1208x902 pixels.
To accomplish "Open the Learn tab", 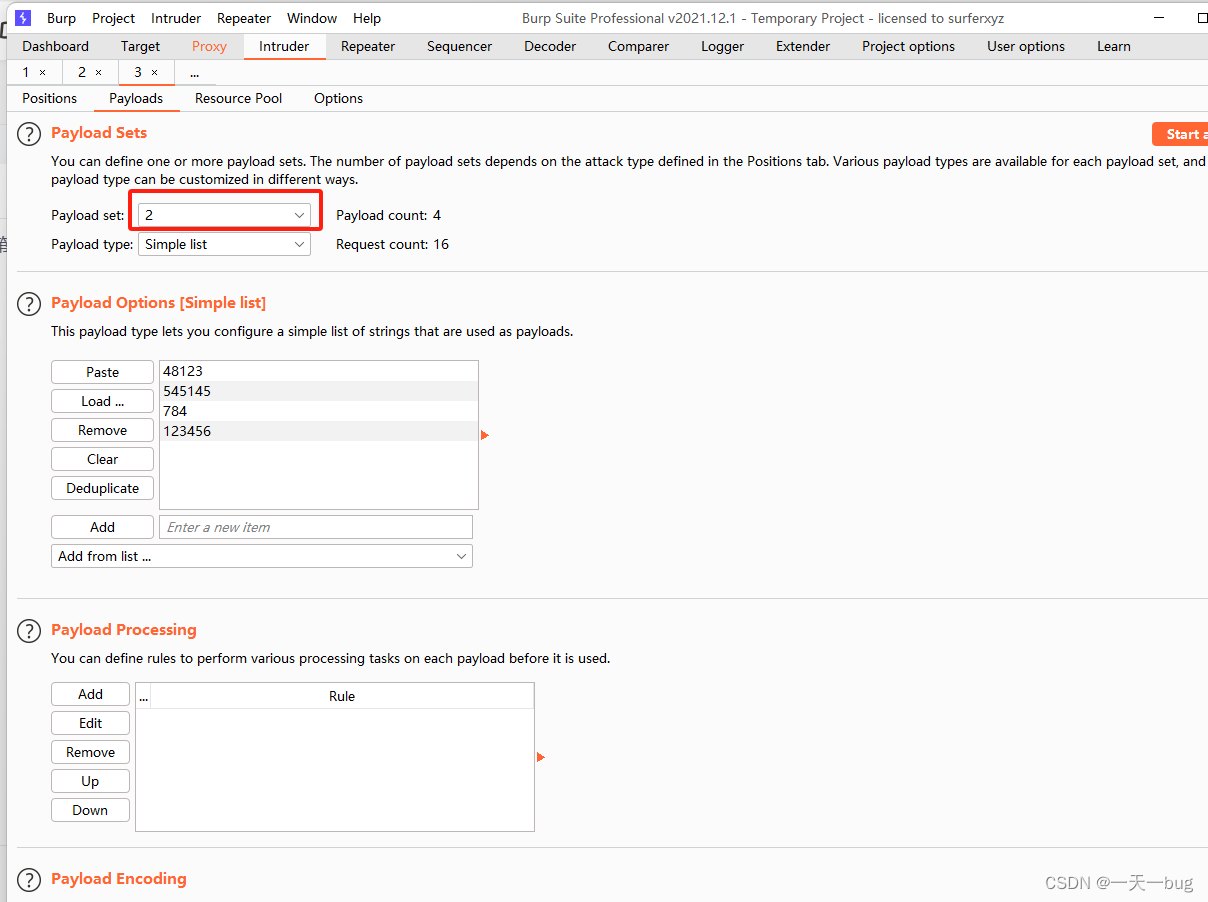I will coord(1114,46).
